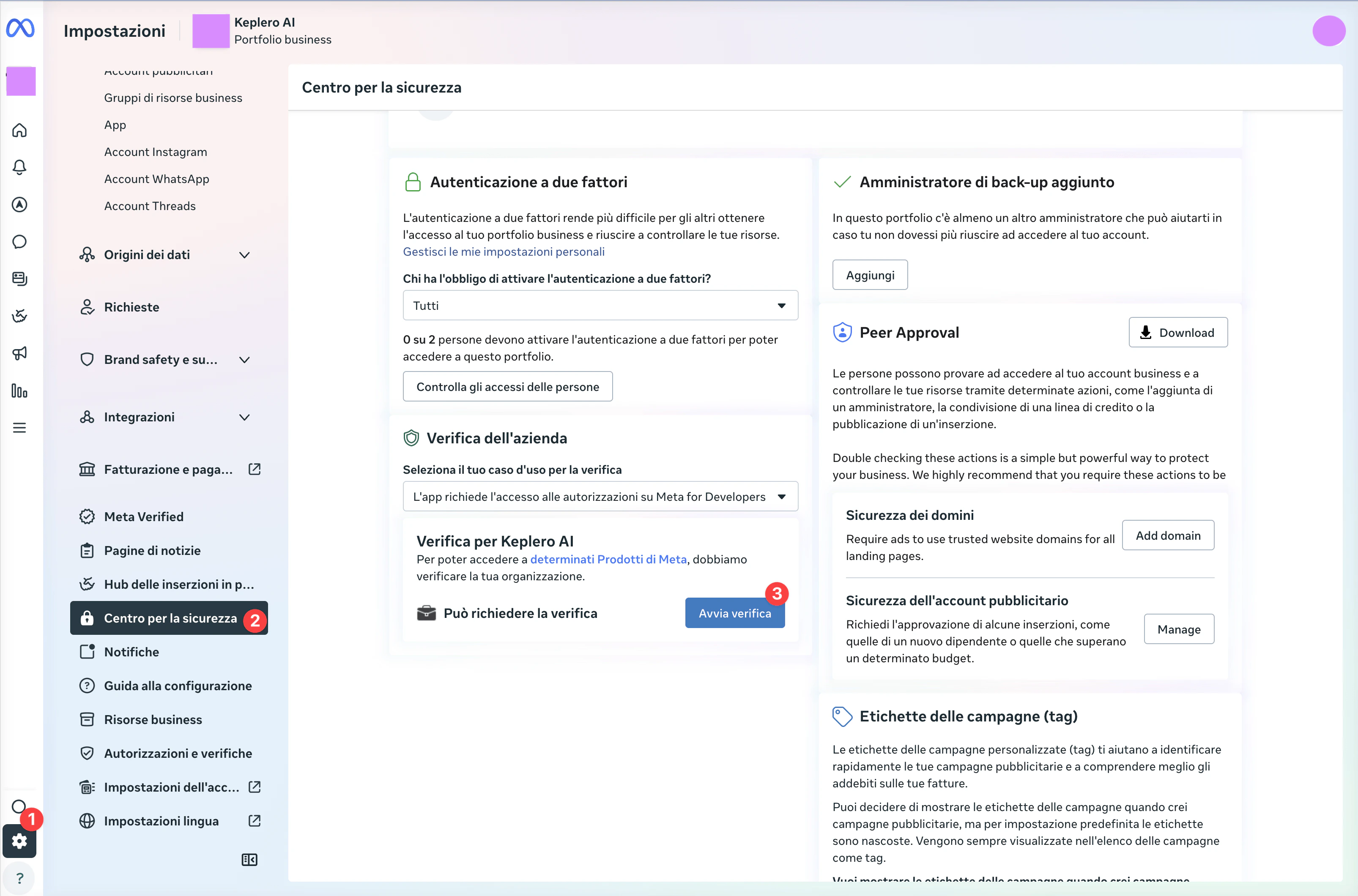Expand Integrazioni section chevron
This screenshot has height=896, width=1358.
(244, 417)
